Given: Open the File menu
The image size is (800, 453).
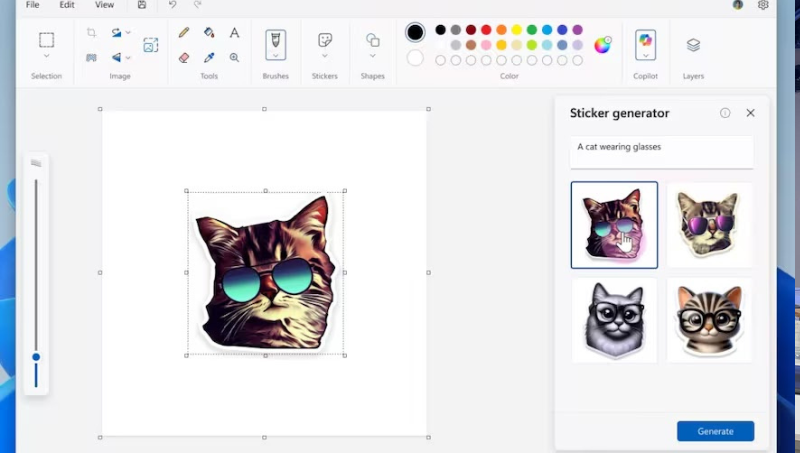Looking at the screenshot, I should (32, 5).
